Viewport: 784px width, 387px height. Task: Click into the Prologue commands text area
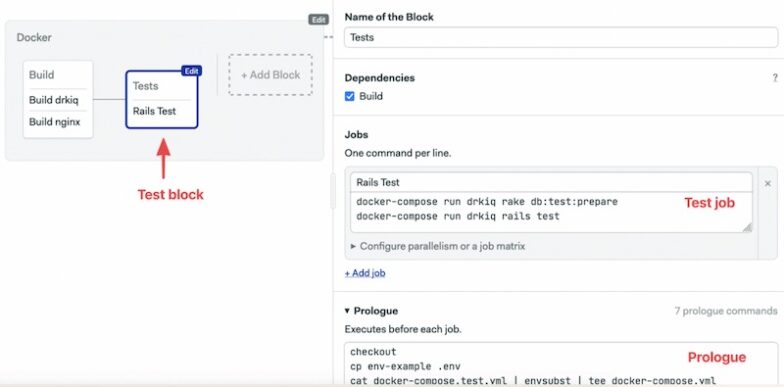click(561, 364)
